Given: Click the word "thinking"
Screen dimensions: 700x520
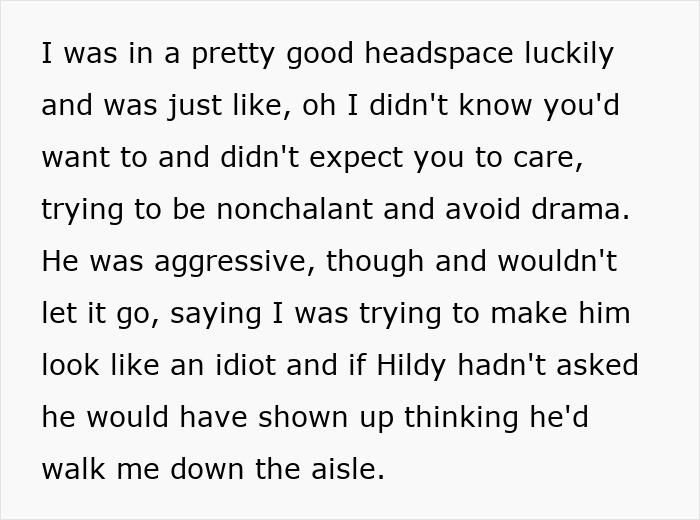Looking at the screenshot, I should coord(462,418).
